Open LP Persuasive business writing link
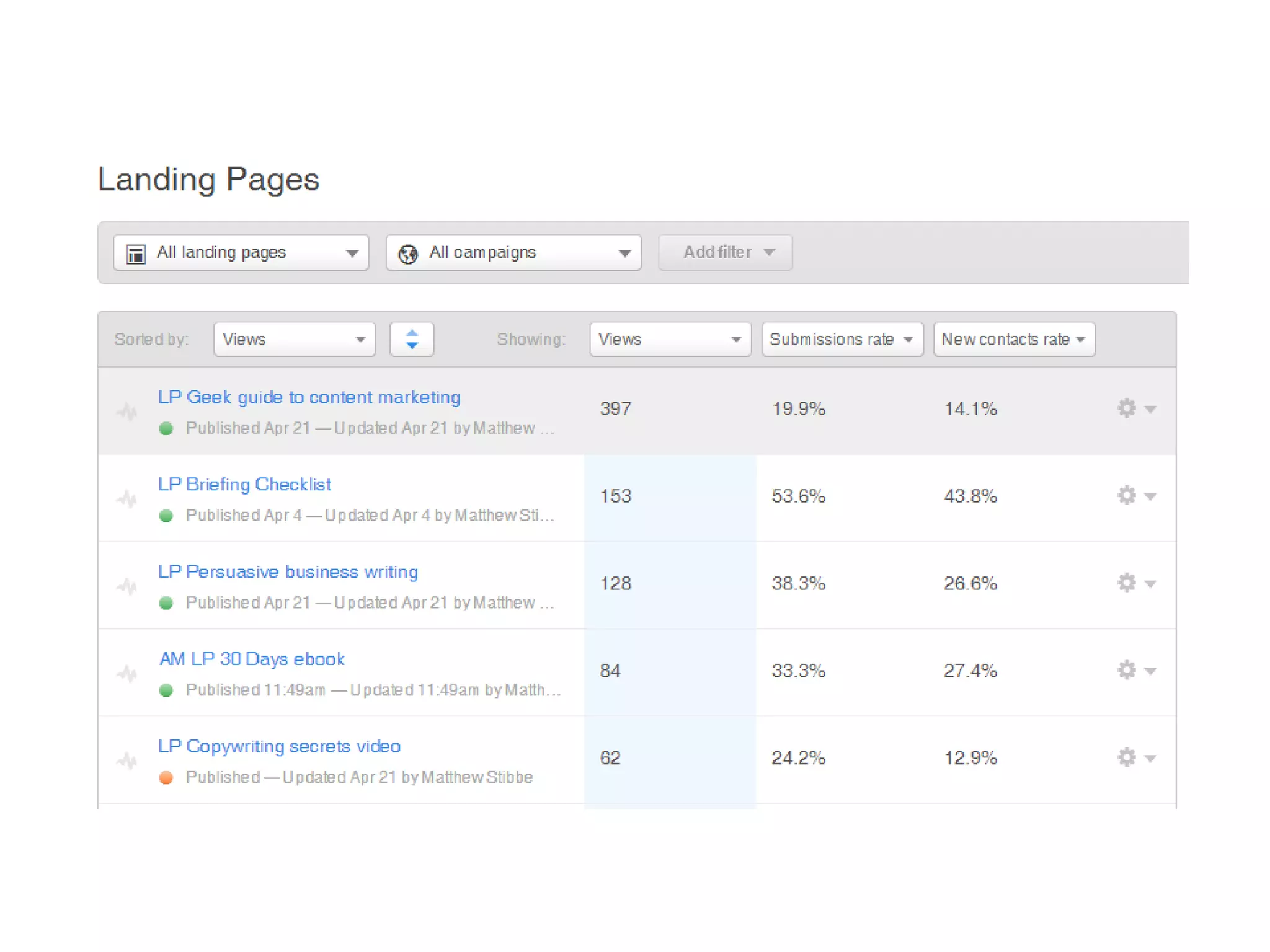Image resolution: width=1270 pixels, height=952 pixels. pos(288,571)
